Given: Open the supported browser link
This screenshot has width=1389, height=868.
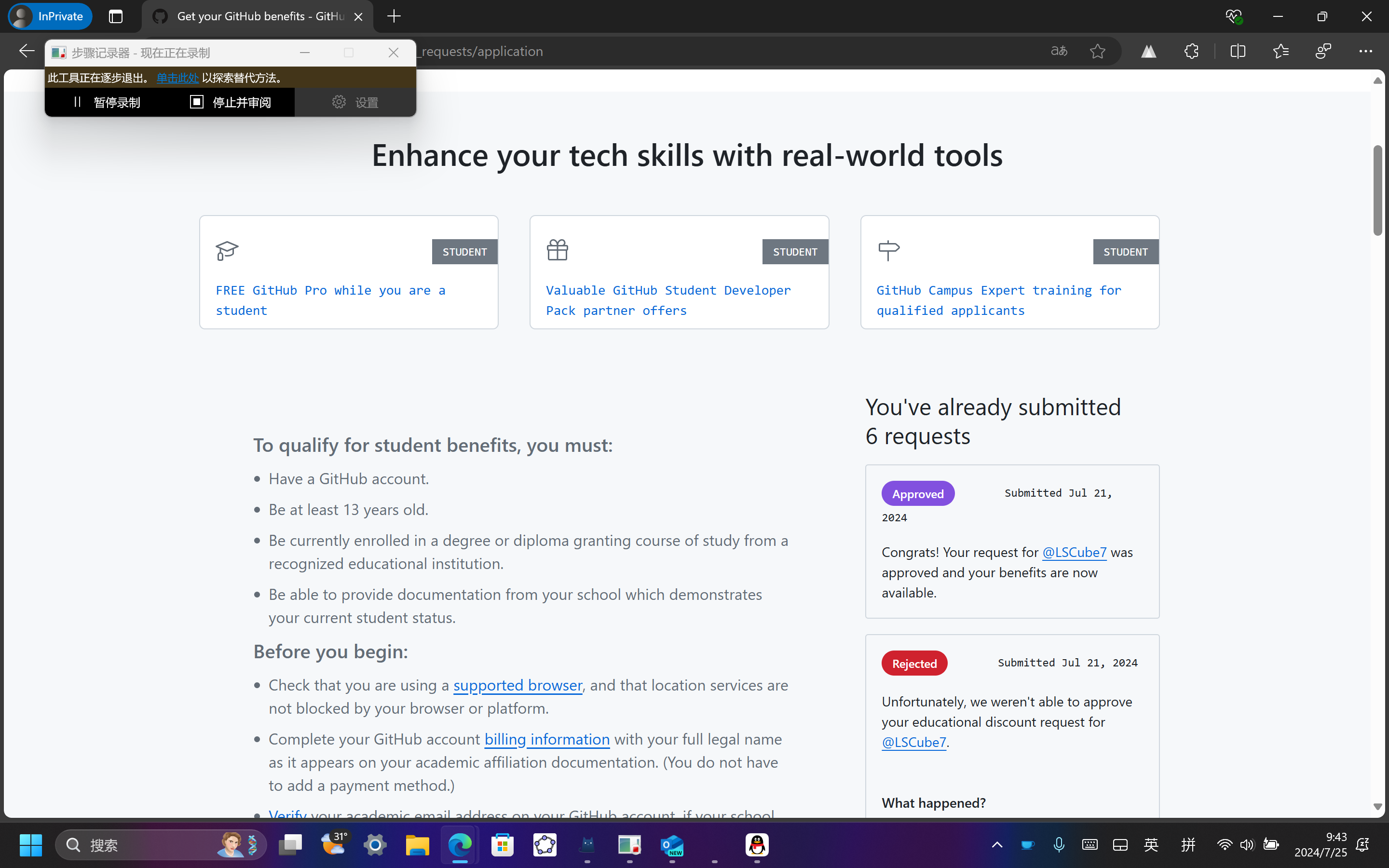Looking at the screenshot, I should [517, 685].
